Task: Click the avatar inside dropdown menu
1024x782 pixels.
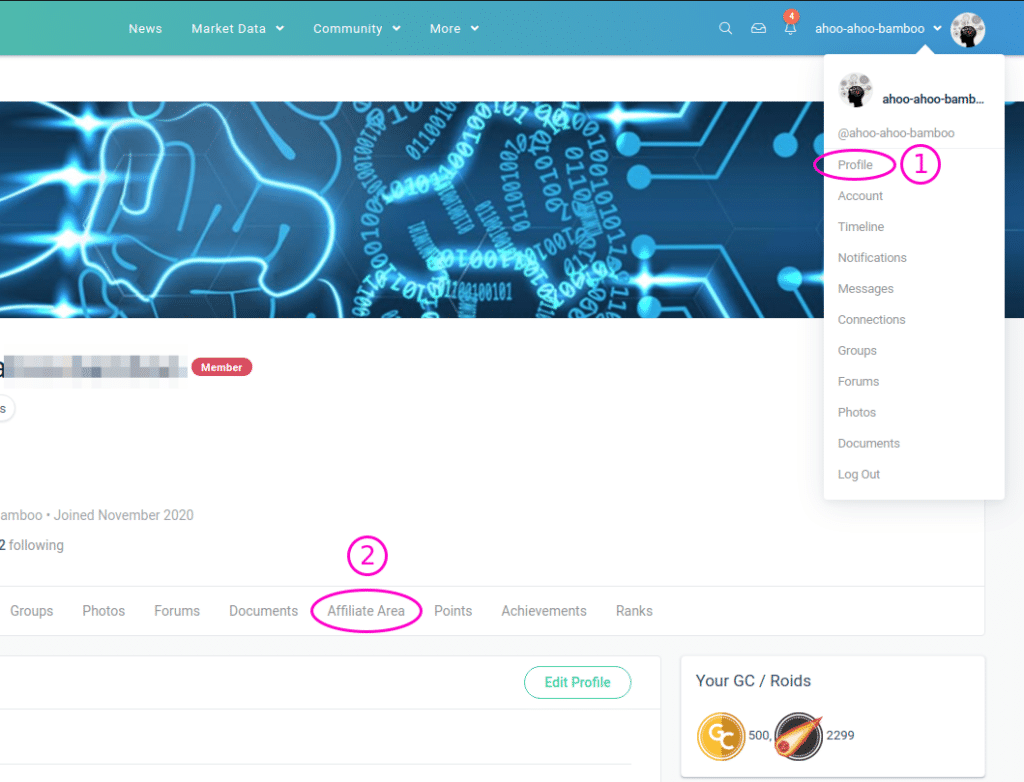Action: point(855,91)
